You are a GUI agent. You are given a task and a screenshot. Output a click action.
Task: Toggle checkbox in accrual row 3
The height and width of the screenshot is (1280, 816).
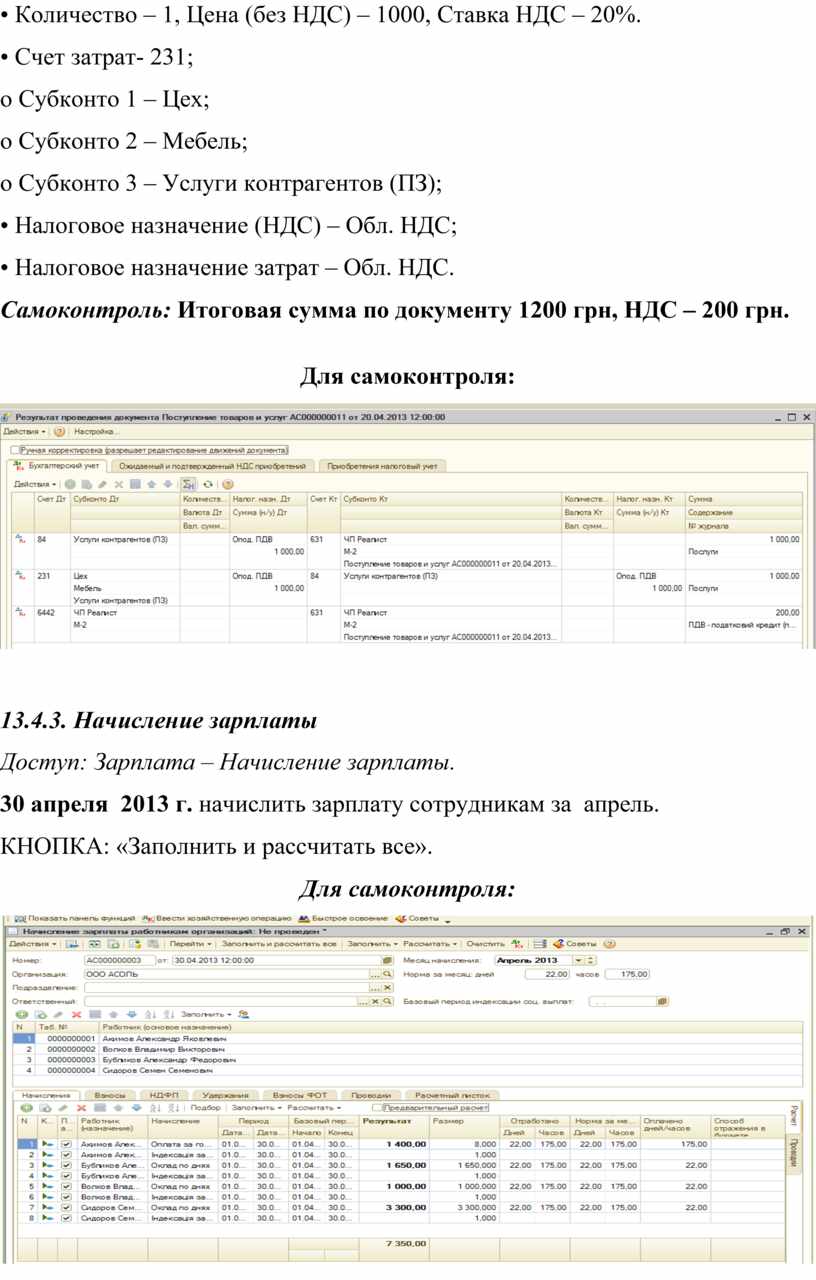pos(66,1165)
